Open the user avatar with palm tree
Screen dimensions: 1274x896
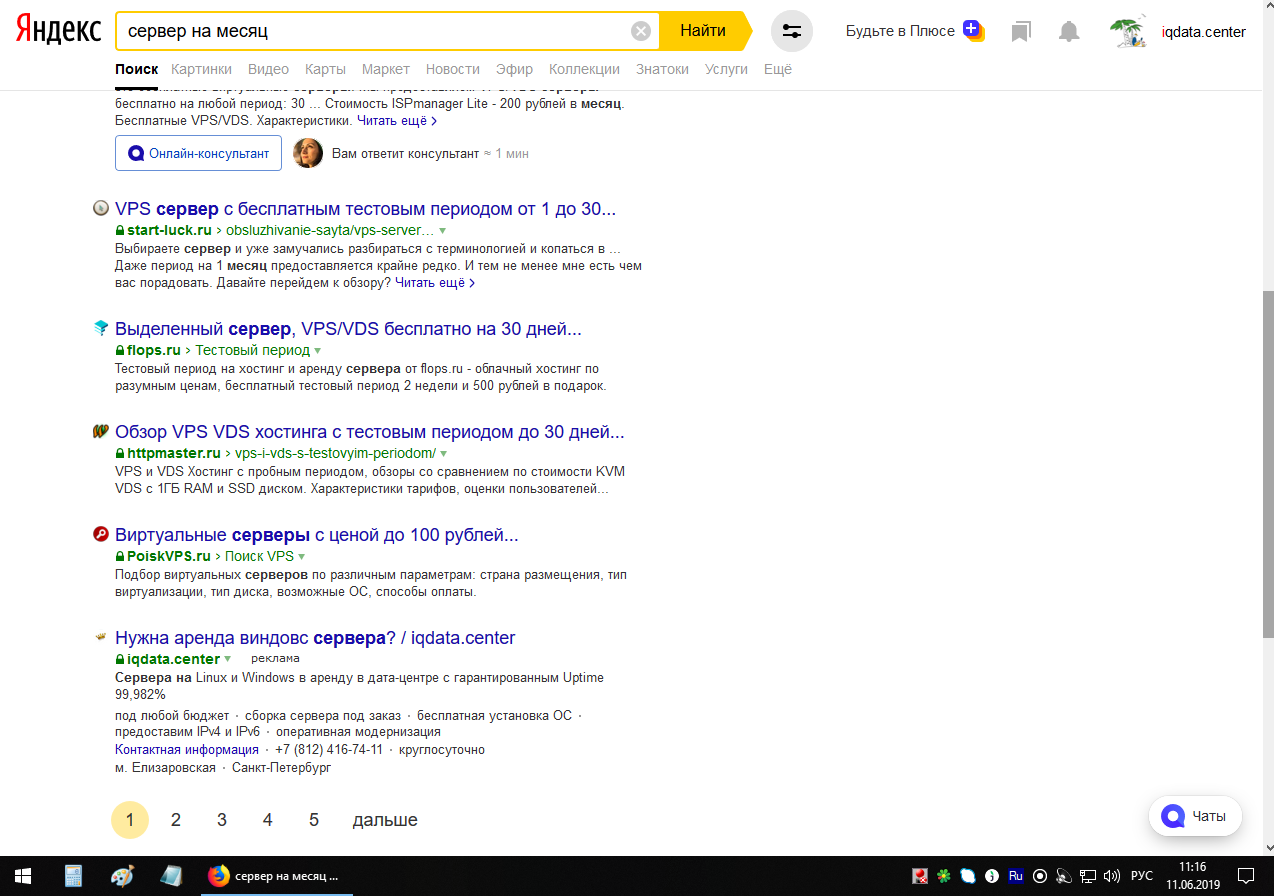(1129, 31)
